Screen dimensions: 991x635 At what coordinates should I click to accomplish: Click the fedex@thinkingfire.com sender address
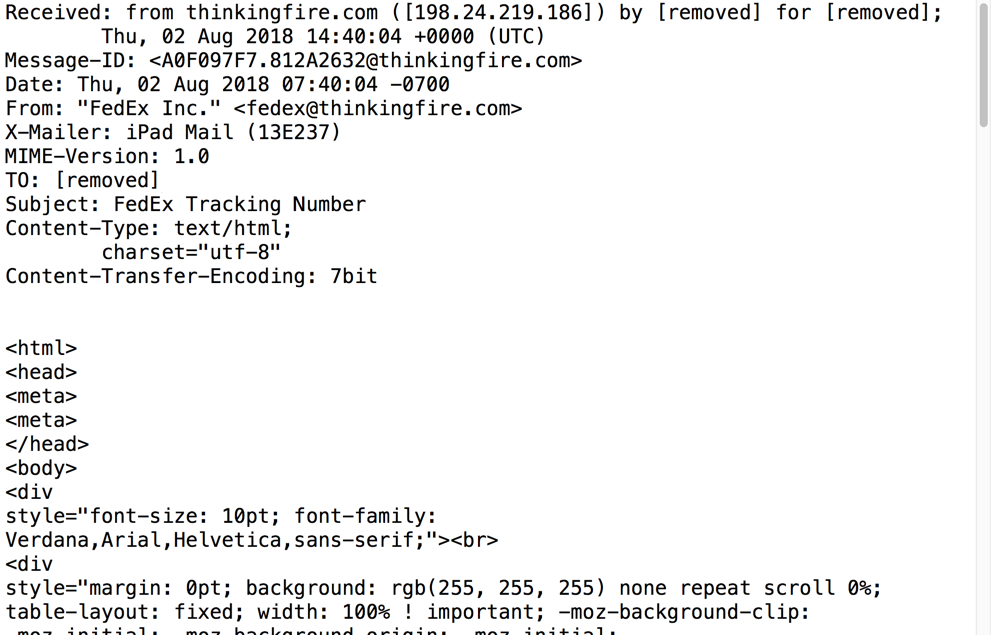378,108
